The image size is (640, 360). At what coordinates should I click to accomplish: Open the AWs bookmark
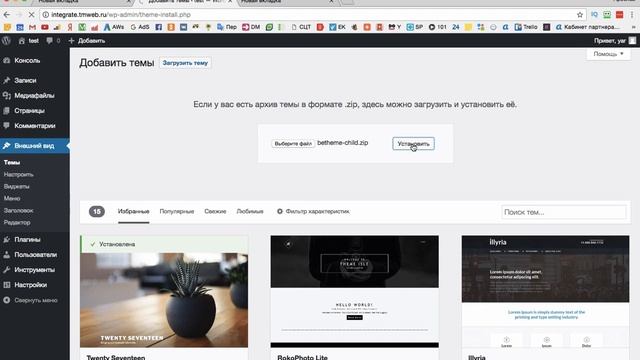[x=114, y=27]
